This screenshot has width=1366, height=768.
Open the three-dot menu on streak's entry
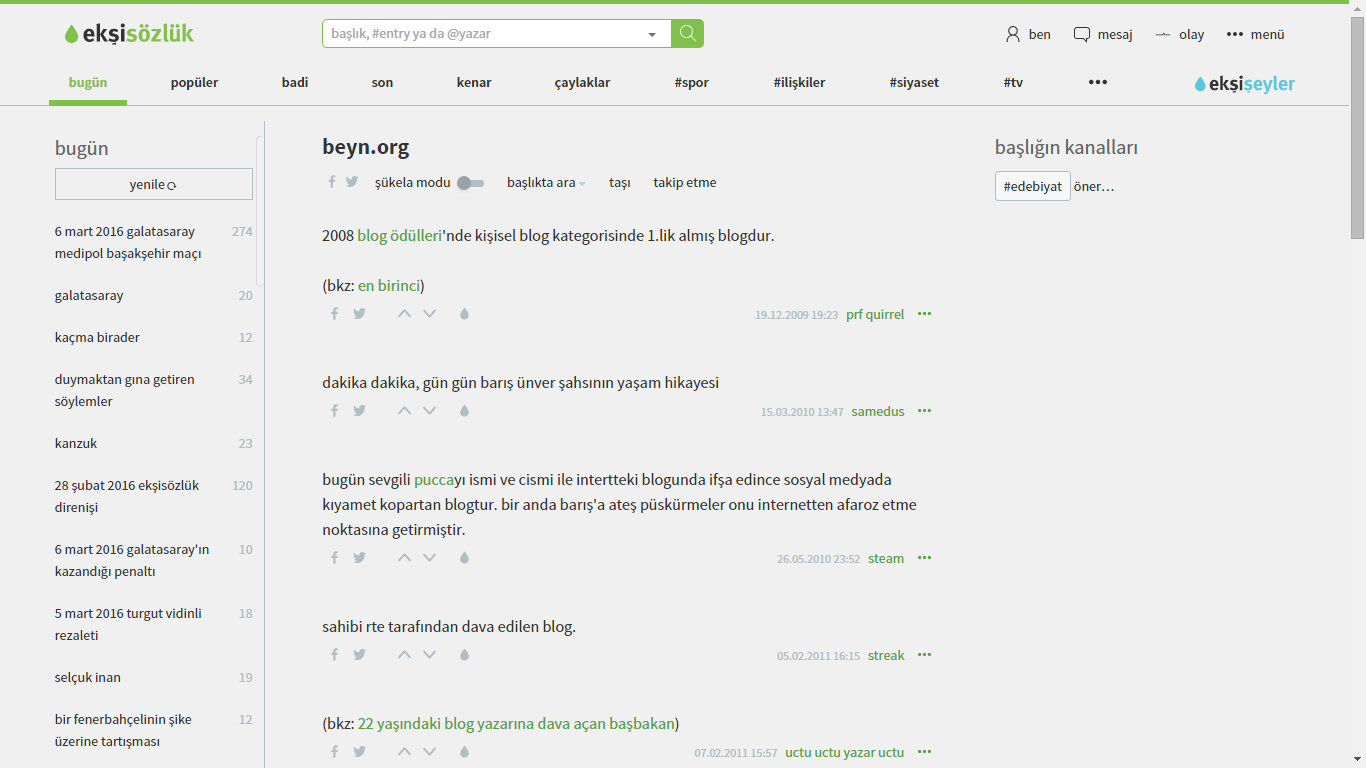[x=924, y=655]
